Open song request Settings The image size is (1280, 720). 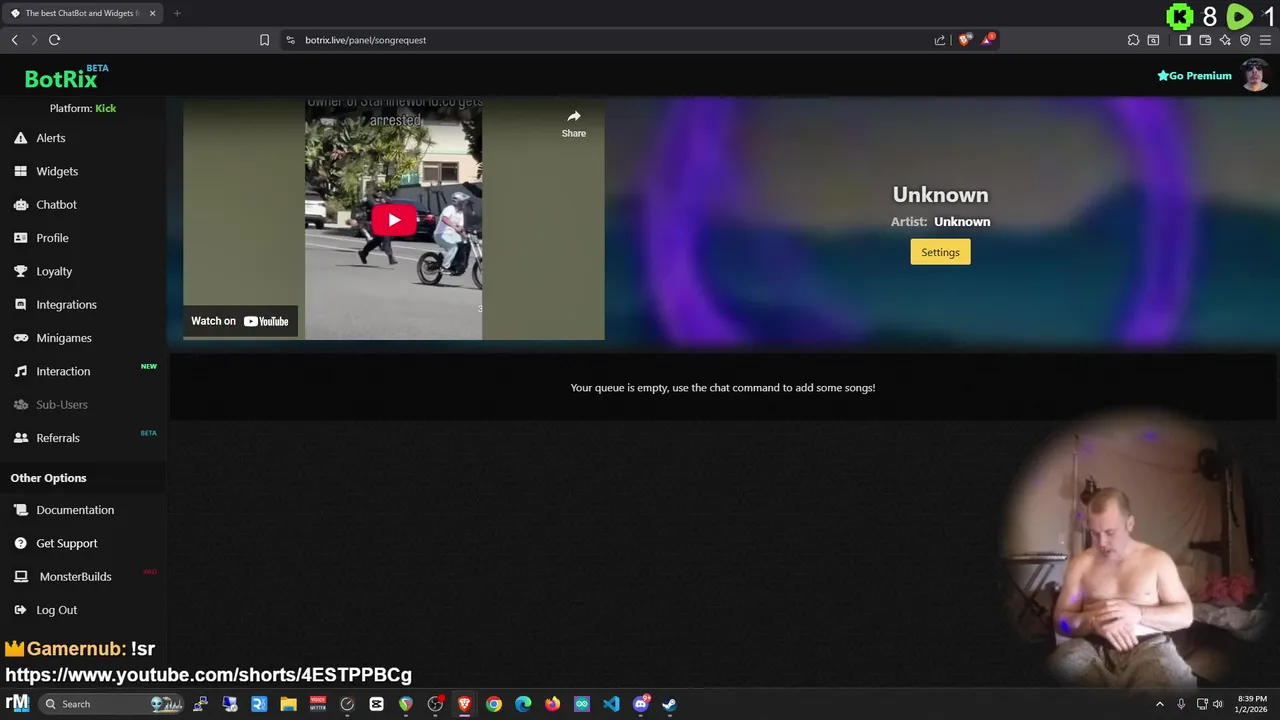coord(940,252)
